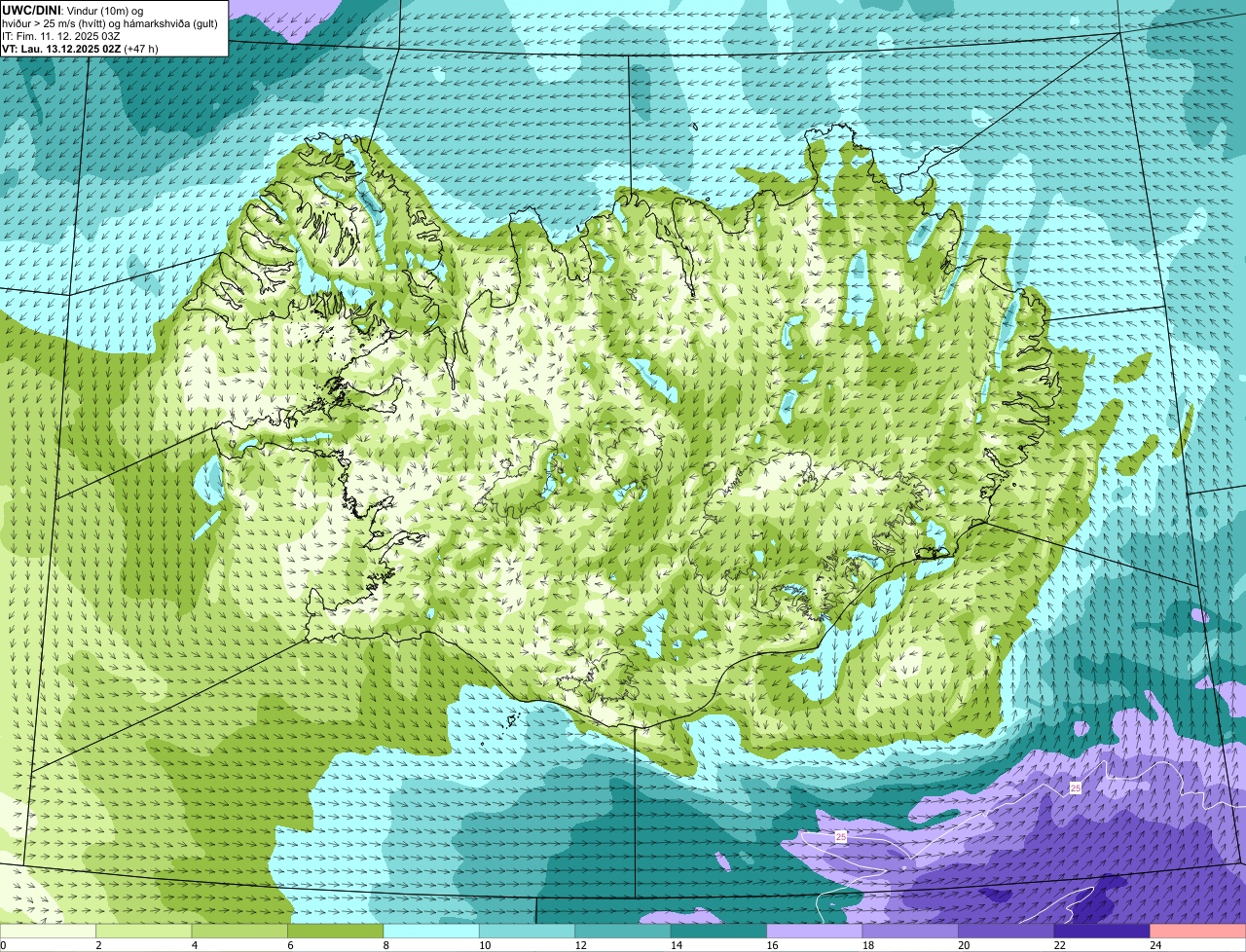Viewport: 1246px width, 952px height.
Task: Click the legend scale label "24"
Action: (x=1154, y=944)
